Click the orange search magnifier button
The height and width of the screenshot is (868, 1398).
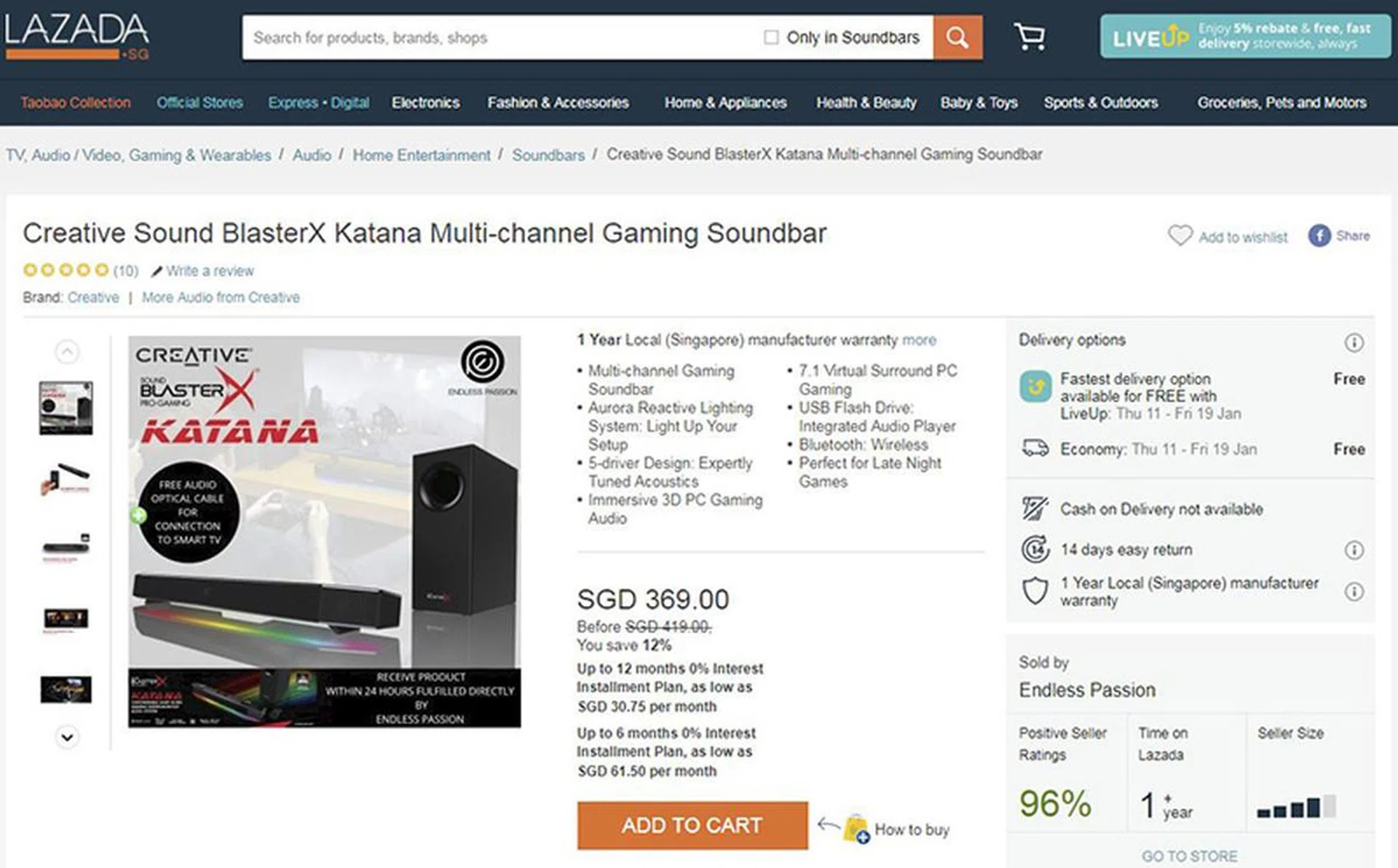(957, 37)
